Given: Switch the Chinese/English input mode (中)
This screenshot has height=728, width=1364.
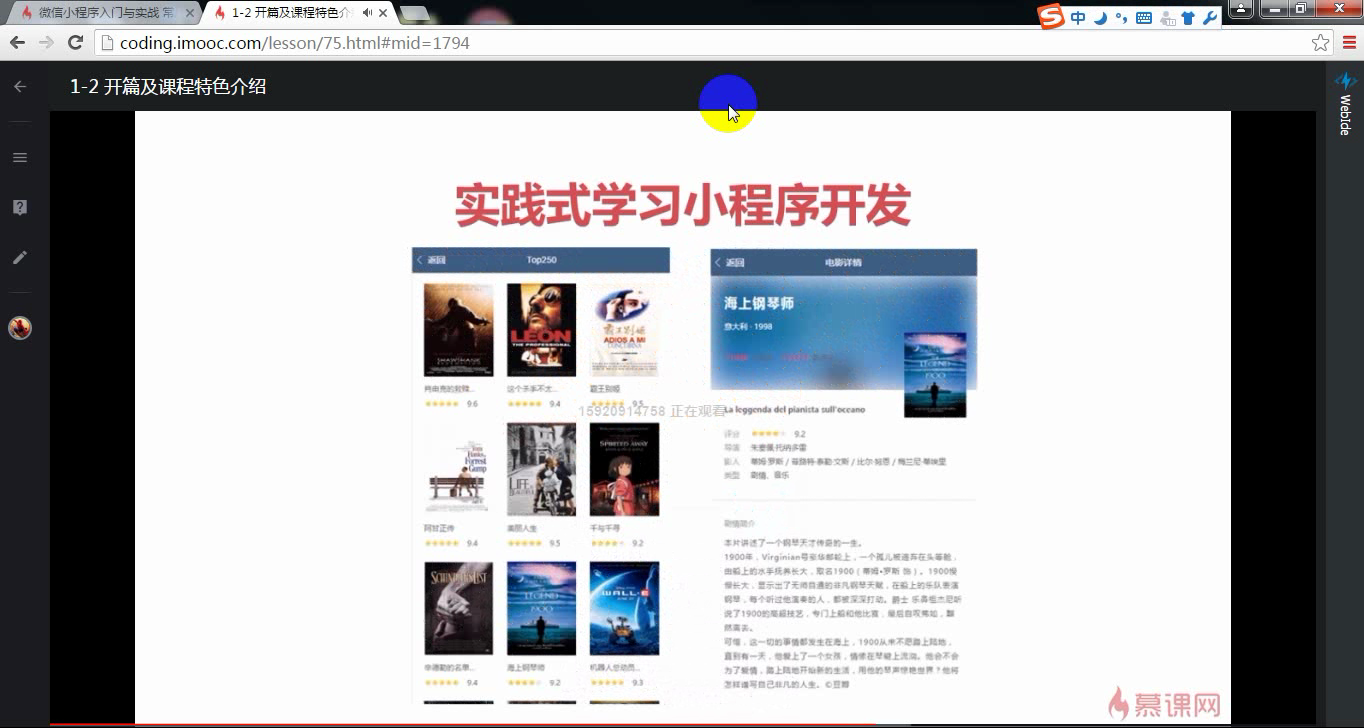Looking at the screenshot, I should pyautogui.click(x=1078, y=18).
